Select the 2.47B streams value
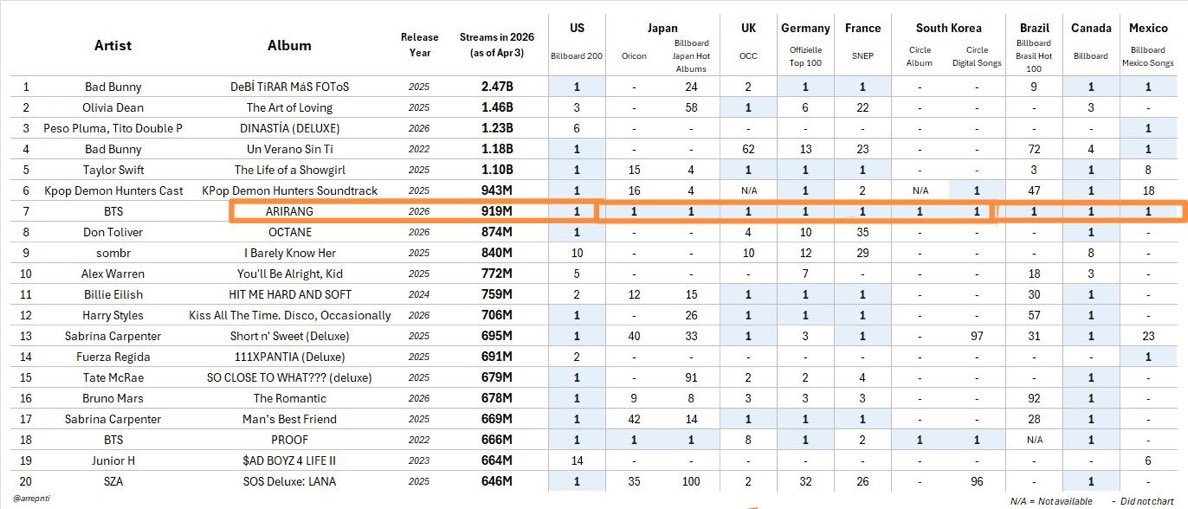This screenshot has width=1188, height=509. tap(497, 86)
